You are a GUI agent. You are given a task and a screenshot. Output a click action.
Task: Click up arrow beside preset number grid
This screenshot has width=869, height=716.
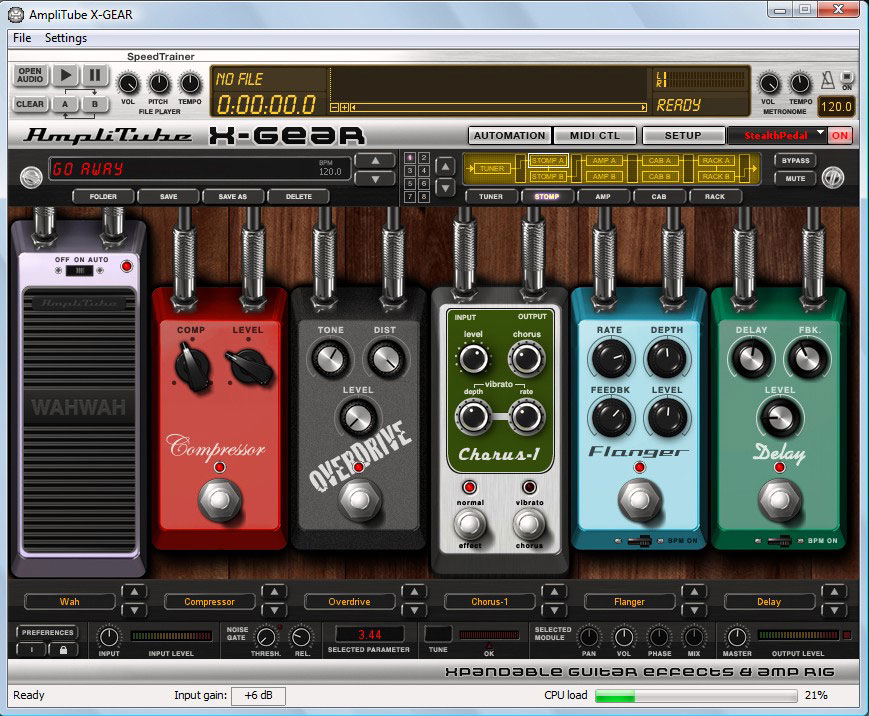[x=445, y=165]
